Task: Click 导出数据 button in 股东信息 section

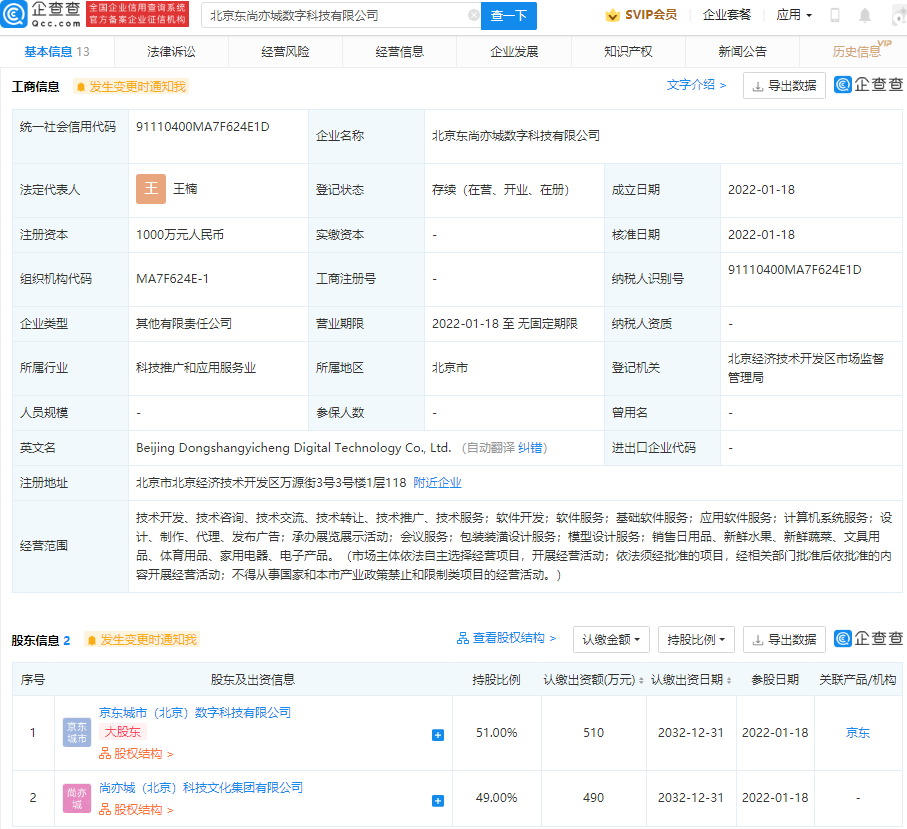Action: click(784, 639)
